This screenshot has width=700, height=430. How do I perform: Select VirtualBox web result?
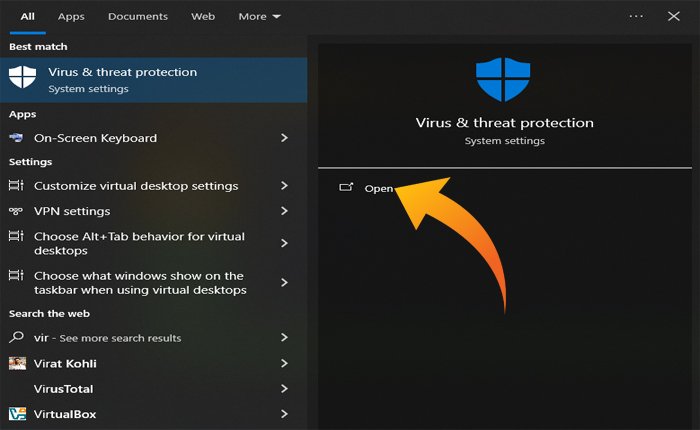coord(154,414)
